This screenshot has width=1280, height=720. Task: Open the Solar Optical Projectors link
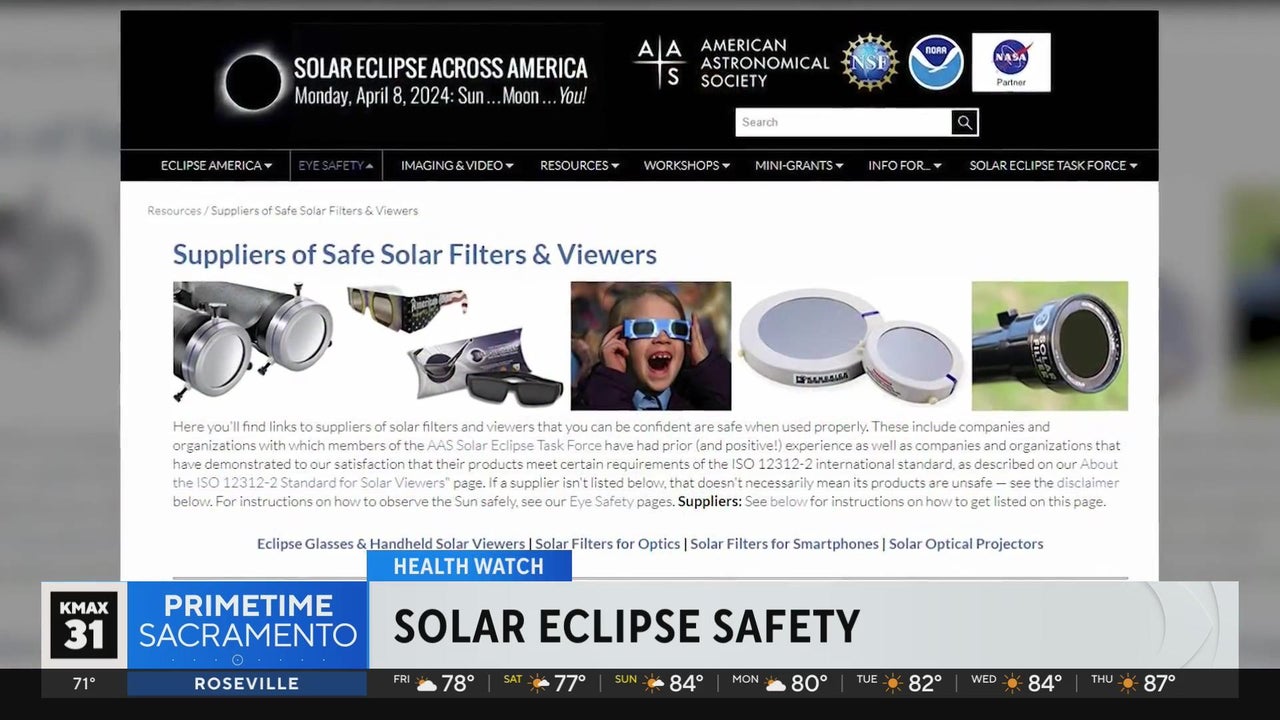click(965, 544)
